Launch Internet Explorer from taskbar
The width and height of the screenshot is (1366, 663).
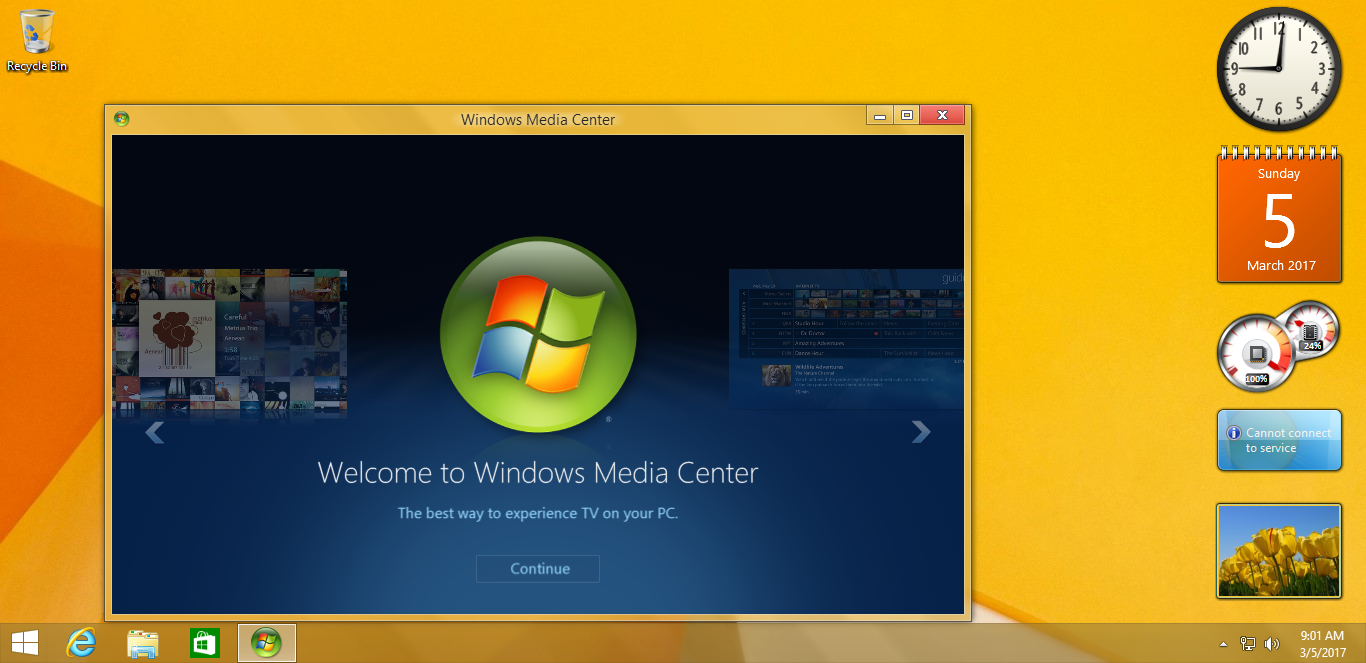pos(80,643)
